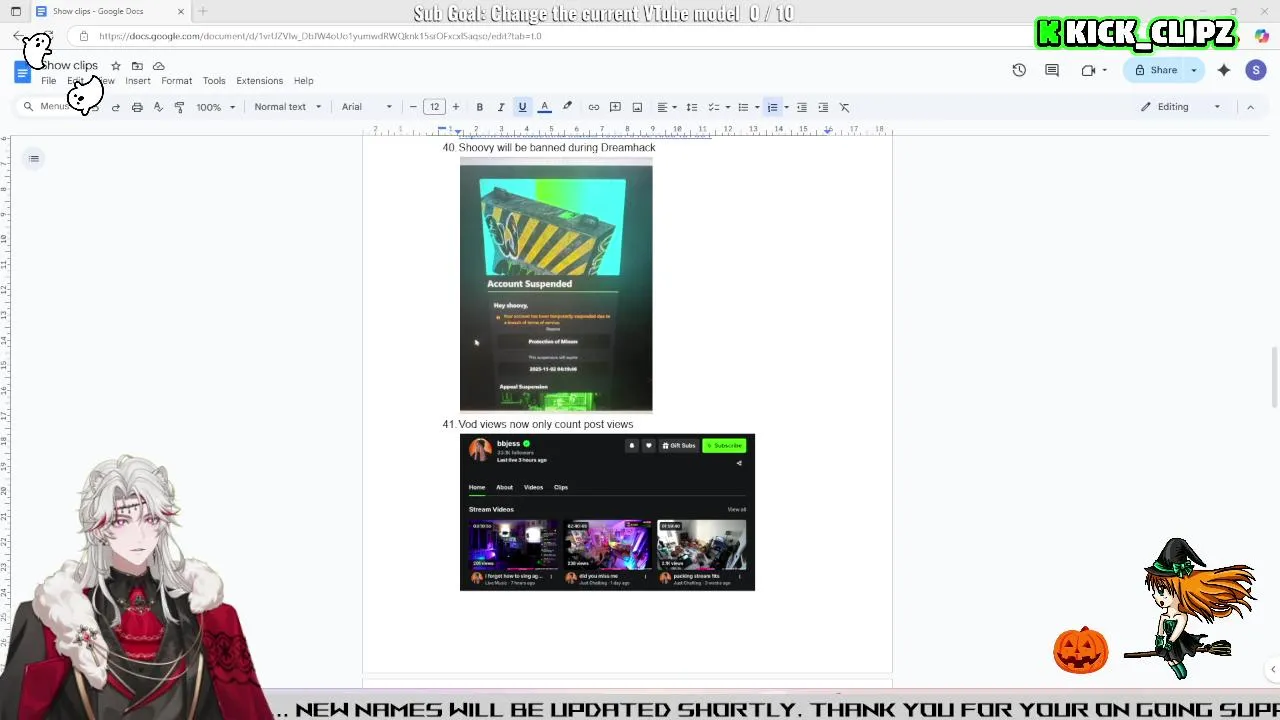The width and height of the screenshot is (1280, 720).
Task: Click the Insert link icon
Action: click(x=594, y=107)
